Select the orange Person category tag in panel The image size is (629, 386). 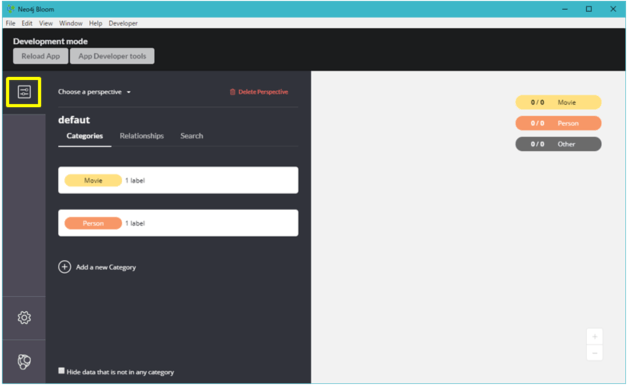93,223
